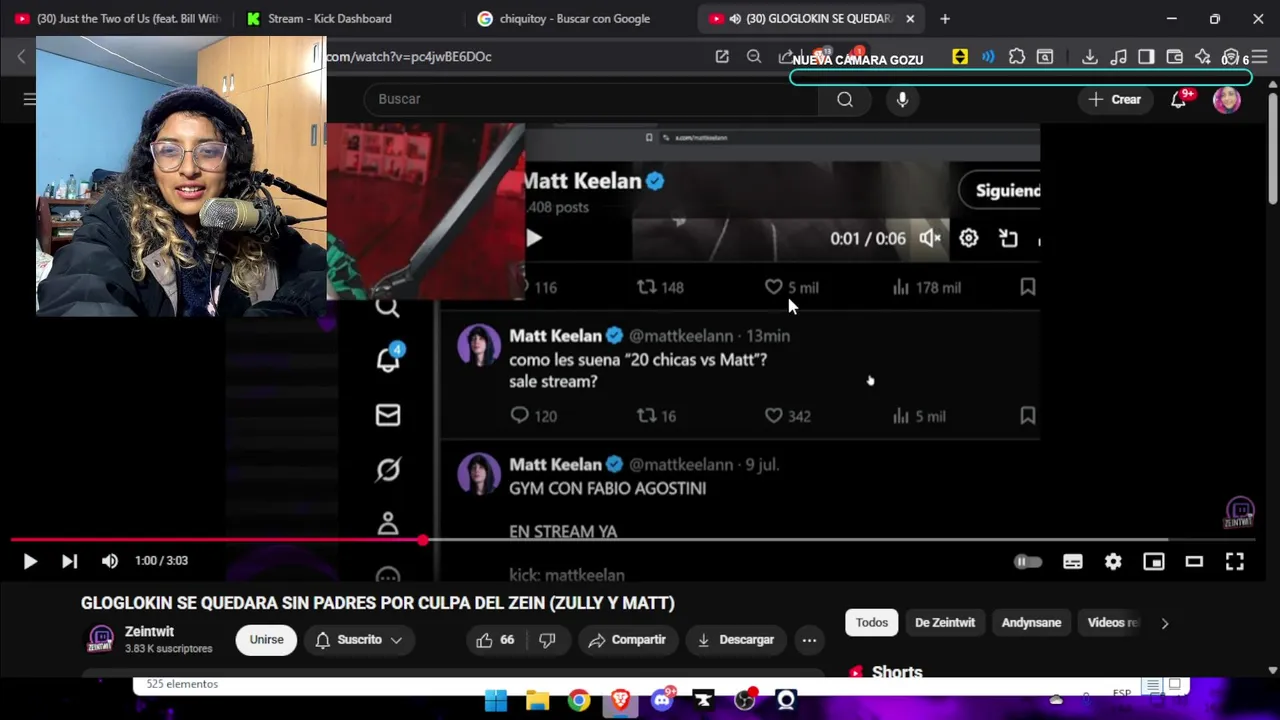Screen dimensions: 1280x720
Task: Switch to Stream - Kick Dashboard tab
Action: pyautogui.click(x=330, y=18)
